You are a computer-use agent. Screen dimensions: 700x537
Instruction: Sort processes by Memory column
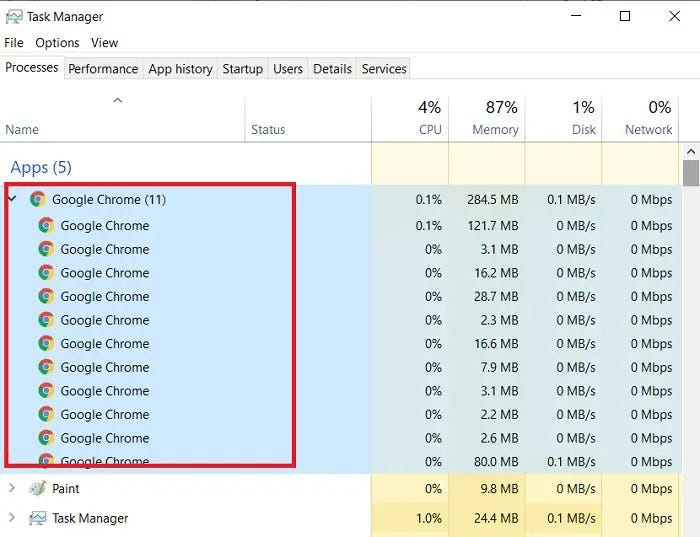(x=487, y=118)
